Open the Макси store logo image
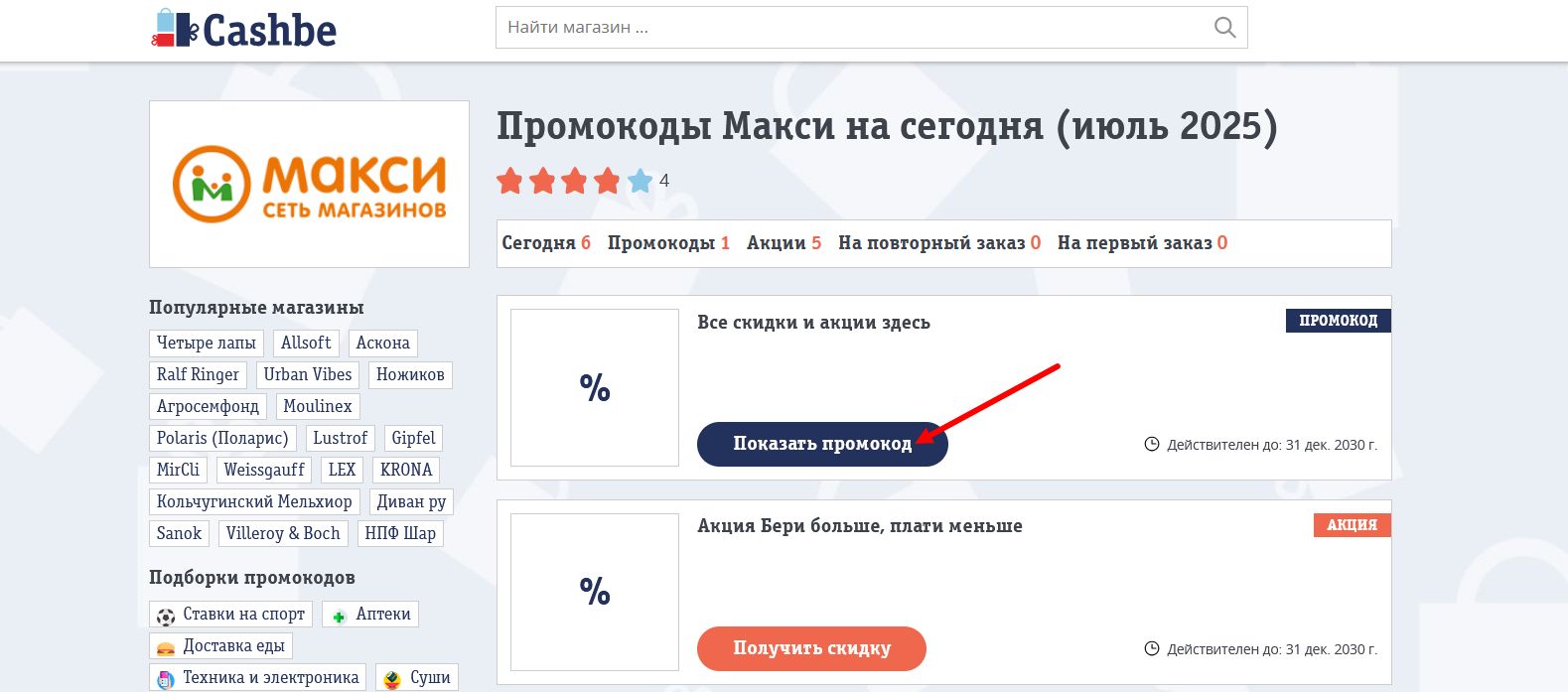 pyautogui.click(x=309, y=184)
